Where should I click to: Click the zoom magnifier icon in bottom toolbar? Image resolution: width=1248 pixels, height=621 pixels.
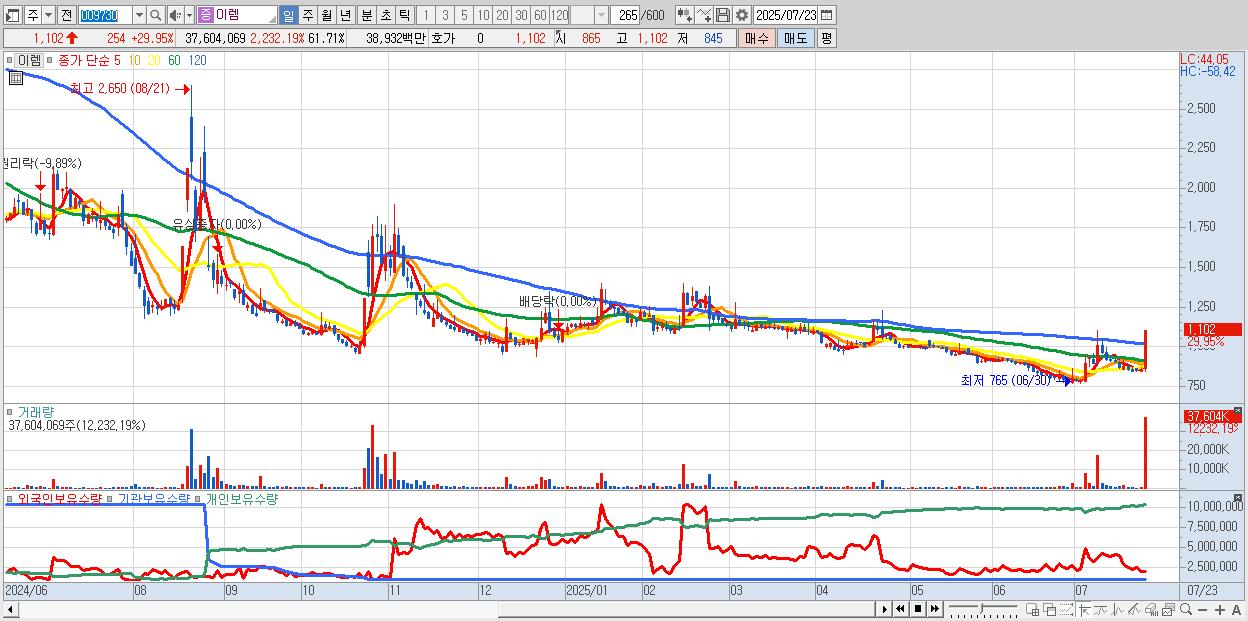(1186, 609)
